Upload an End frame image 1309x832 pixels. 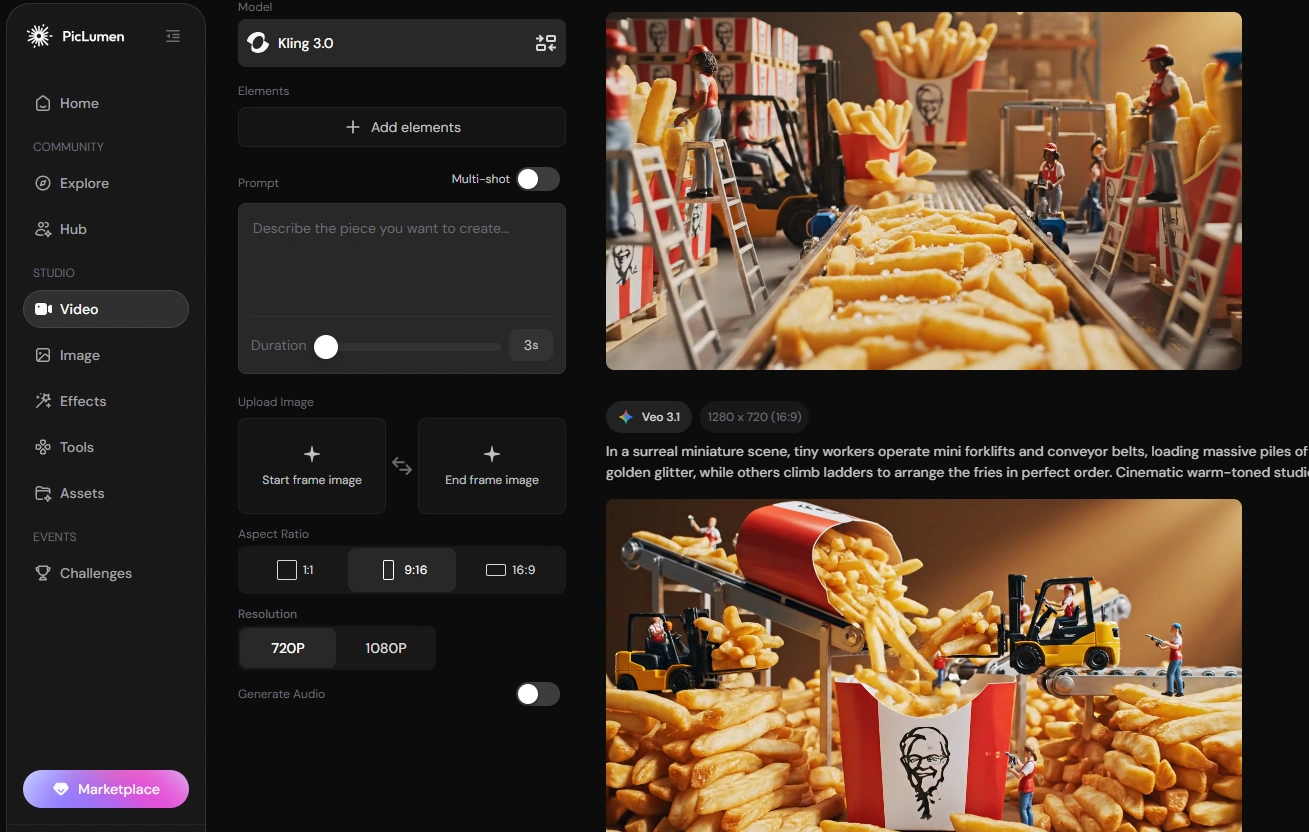click(x=492, y=466)
